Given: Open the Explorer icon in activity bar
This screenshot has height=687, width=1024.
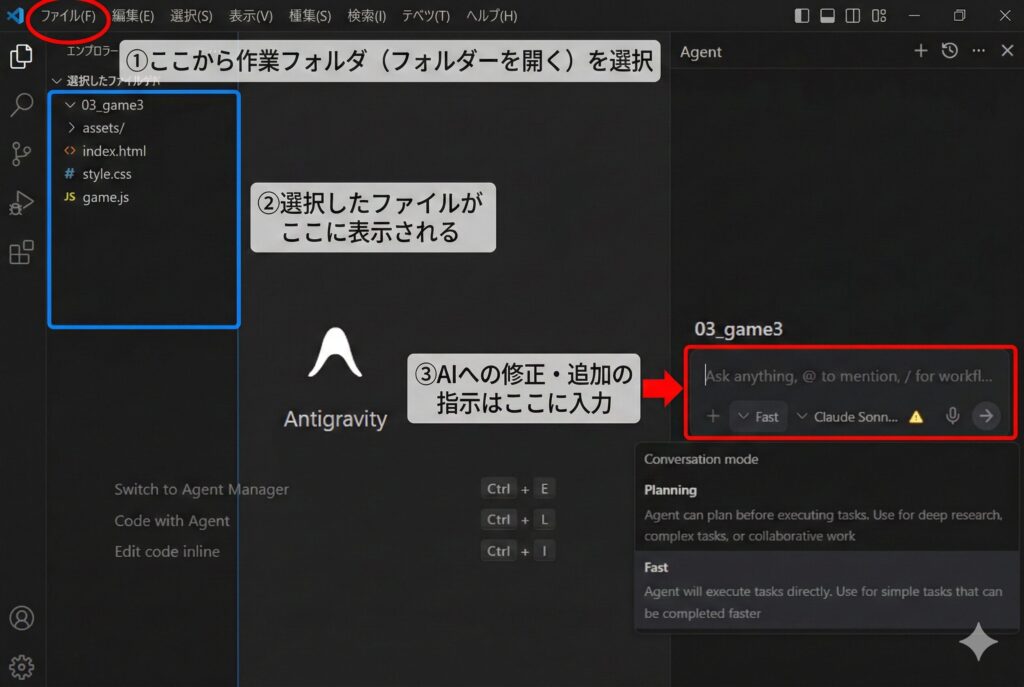Looking at the screenshot, I should click(x=21, y=57).
